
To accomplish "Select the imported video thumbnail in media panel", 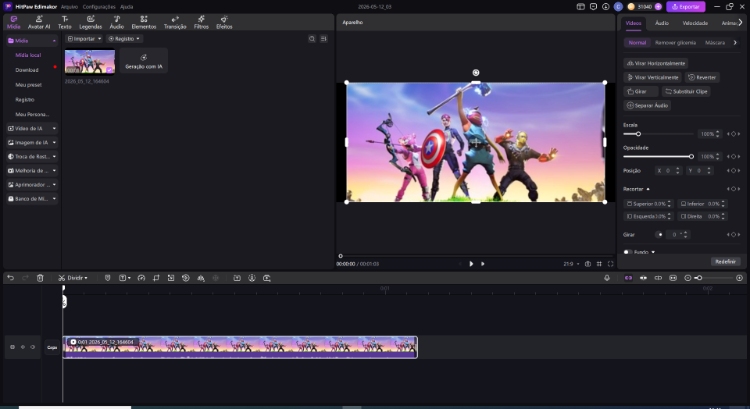I will 90,62.
